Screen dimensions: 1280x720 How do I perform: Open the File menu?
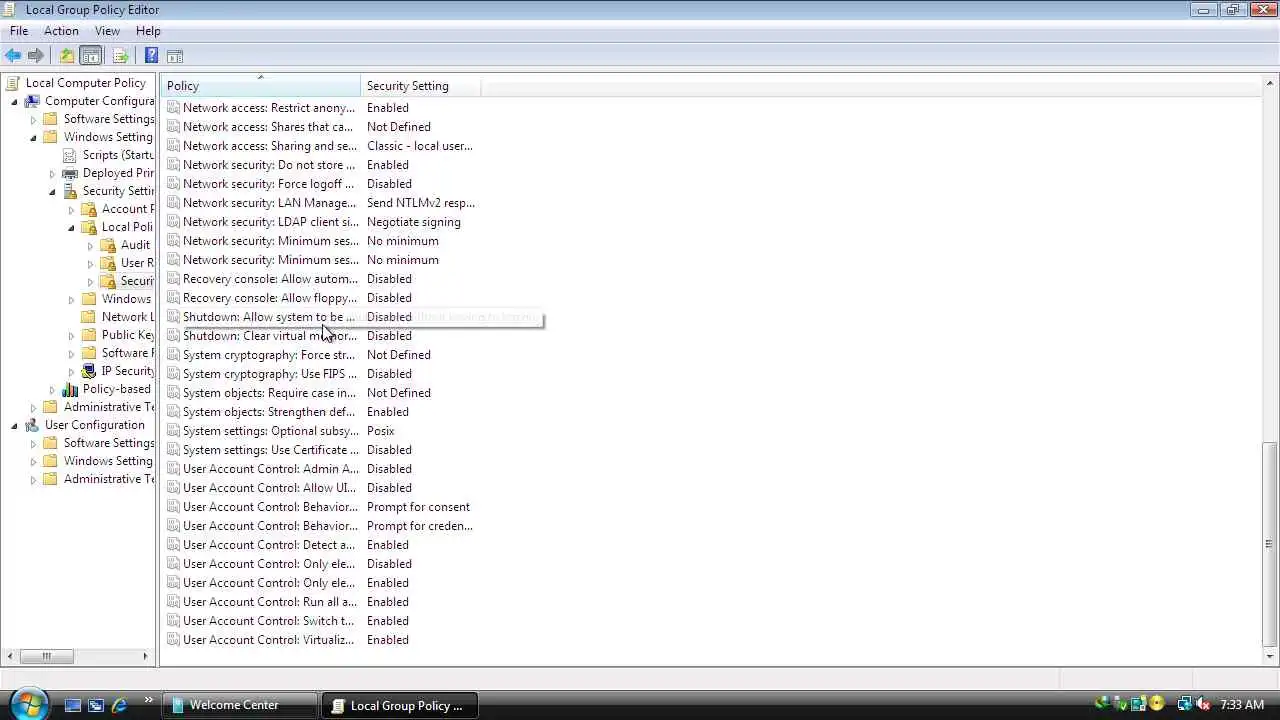coord(19,31)
